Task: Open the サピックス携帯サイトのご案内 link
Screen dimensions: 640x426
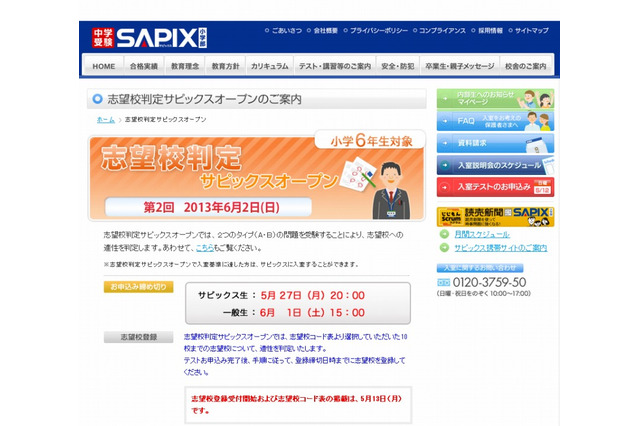Action: tap(501, 248)
